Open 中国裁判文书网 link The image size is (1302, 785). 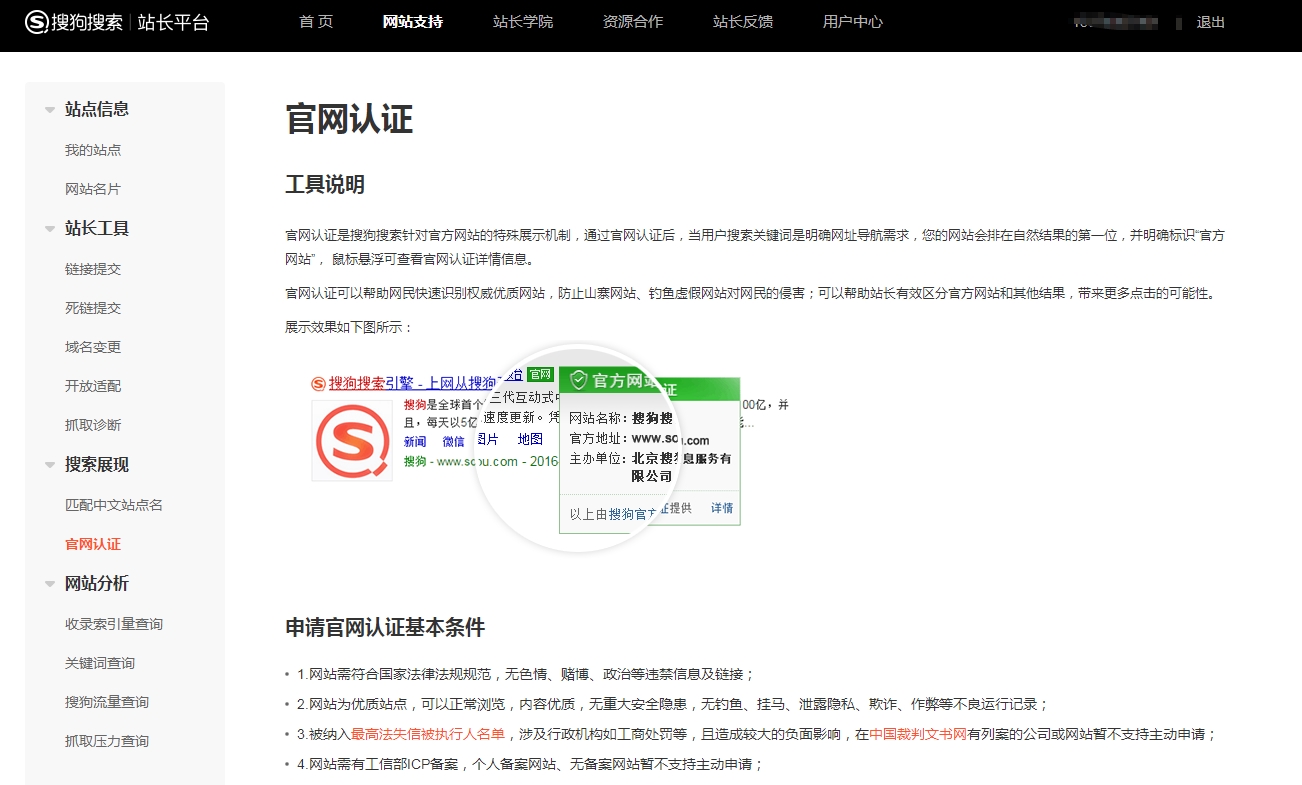(918, 734)
